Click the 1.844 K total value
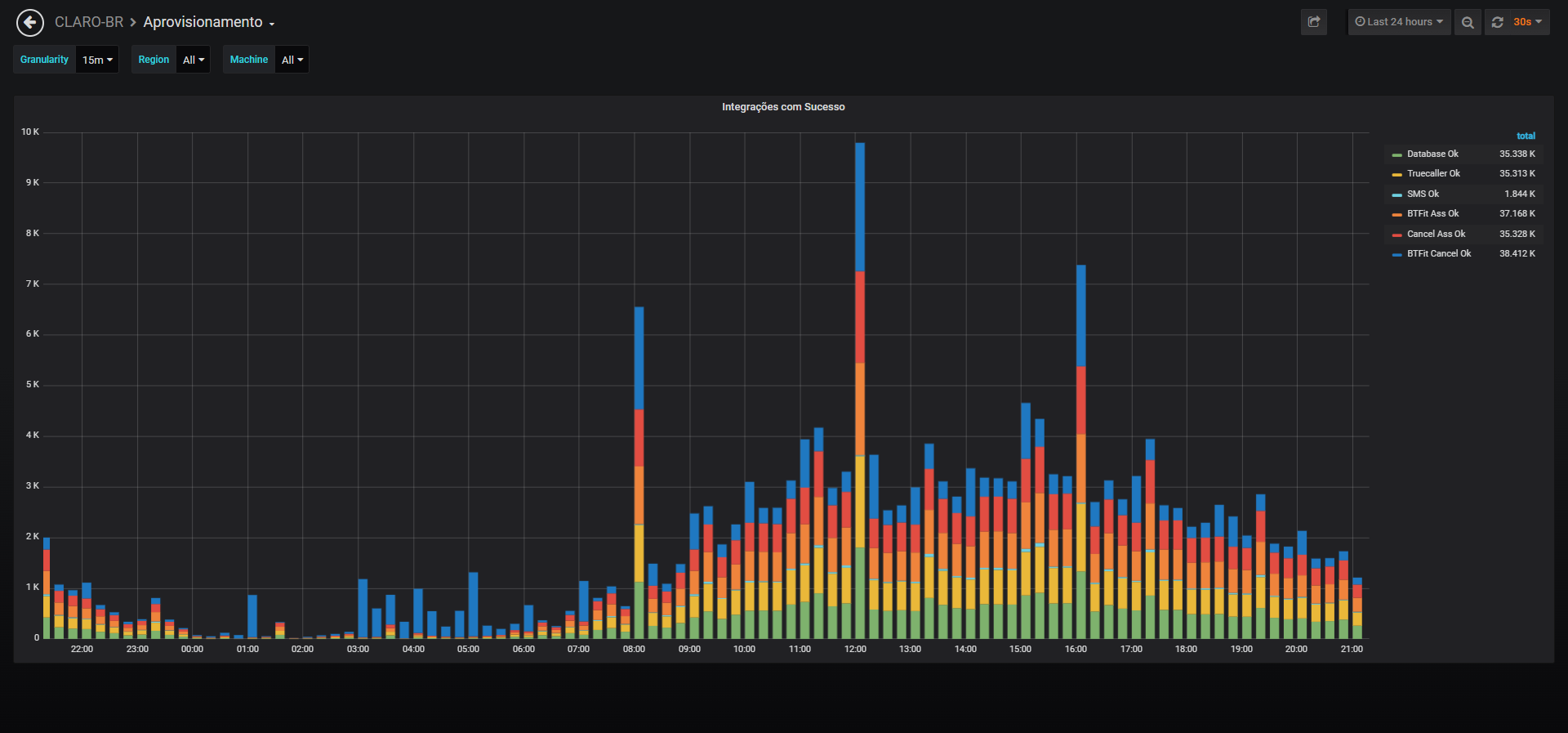The image size is (1568, 733). click(x=1520, y=194)
